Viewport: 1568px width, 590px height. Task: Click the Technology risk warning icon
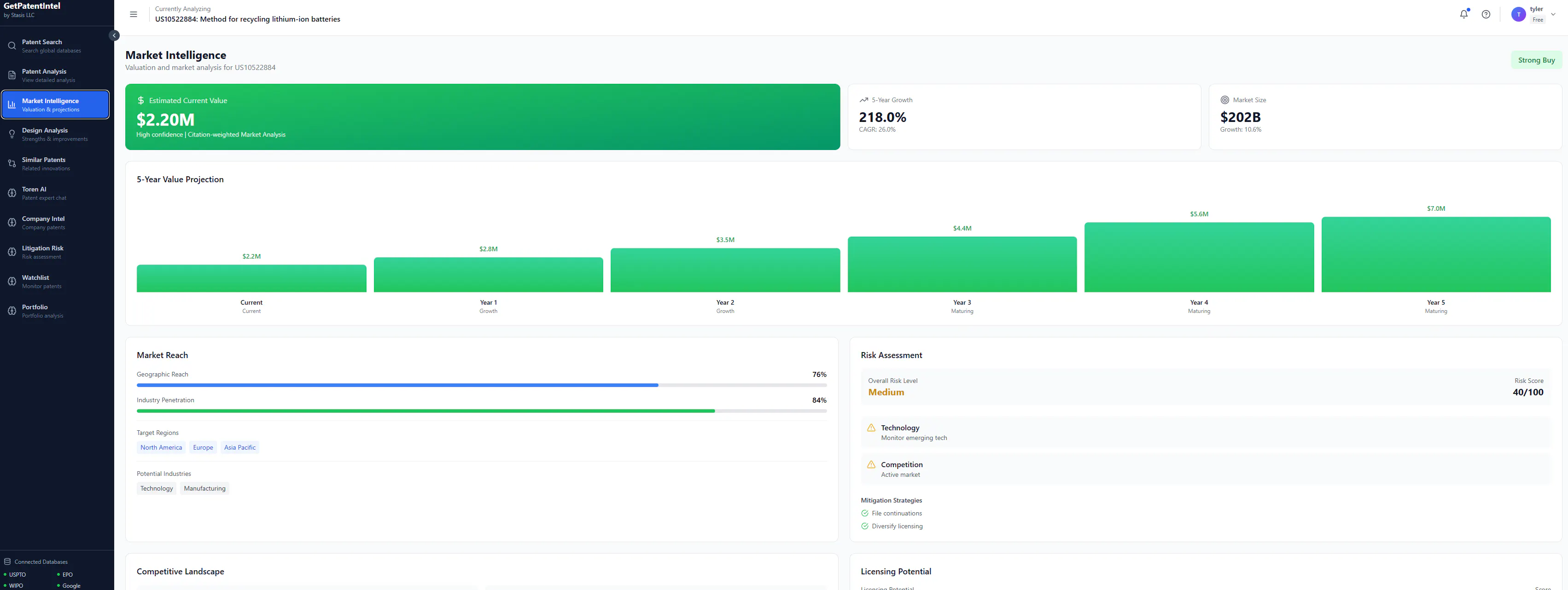pyautogui.click(x=871, y=428)
